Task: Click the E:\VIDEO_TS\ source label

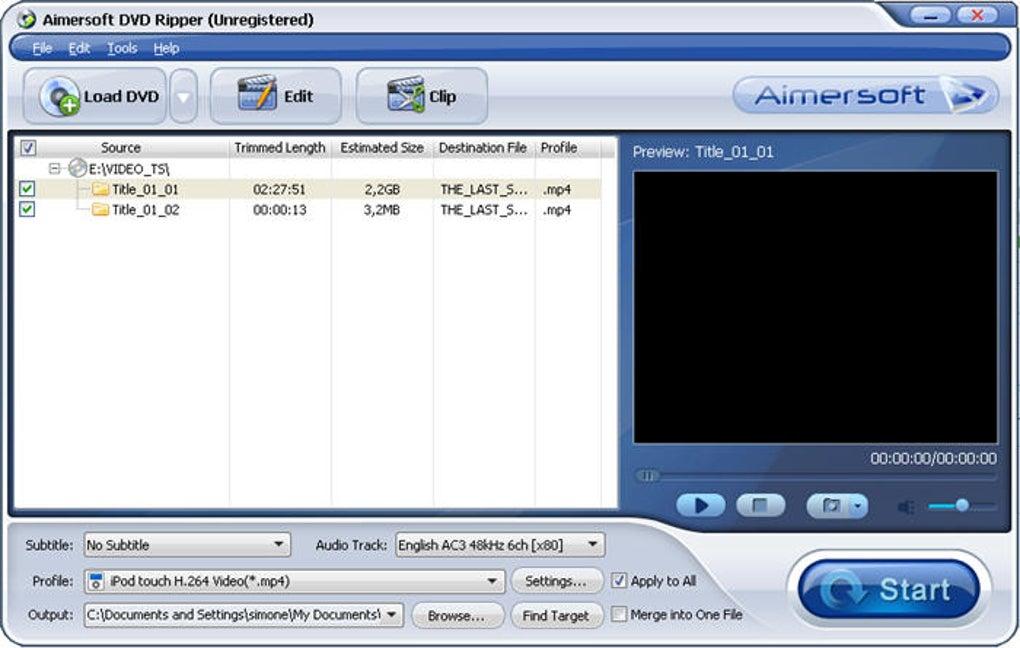Action: point(129,169)
